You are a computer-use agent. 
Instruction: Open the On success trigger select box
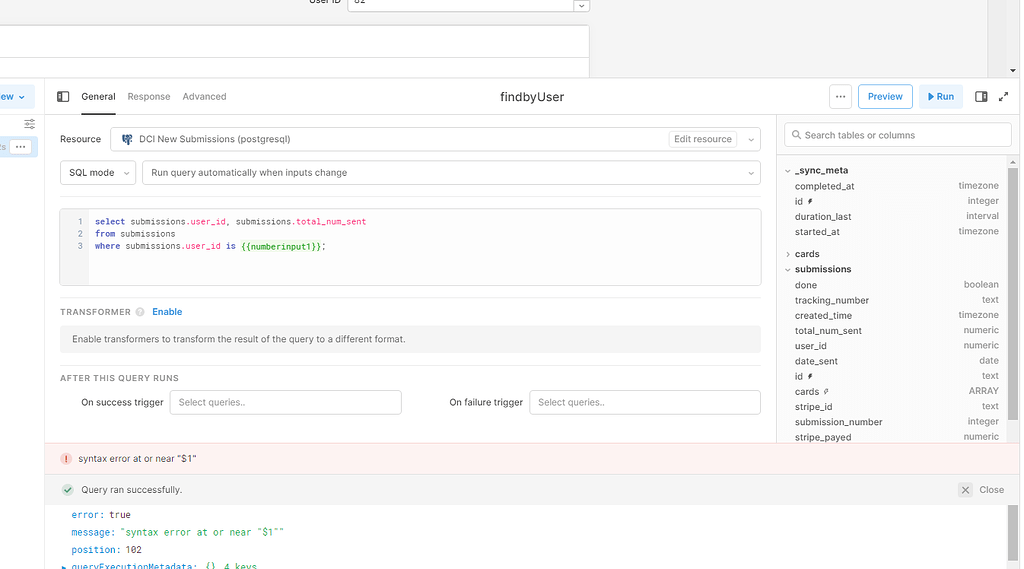(x=285, y=402)
